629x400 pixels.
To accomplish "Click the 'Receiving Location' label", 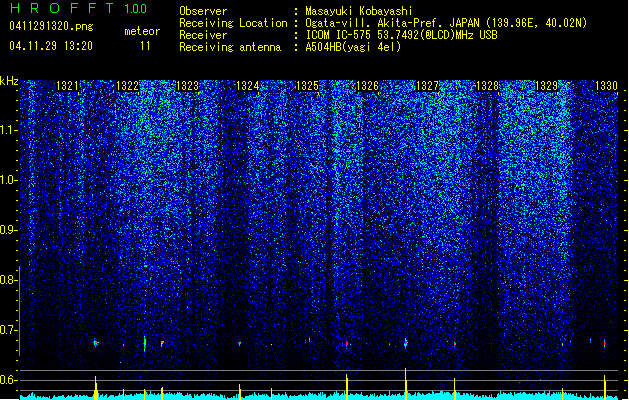I will (233, 23).
